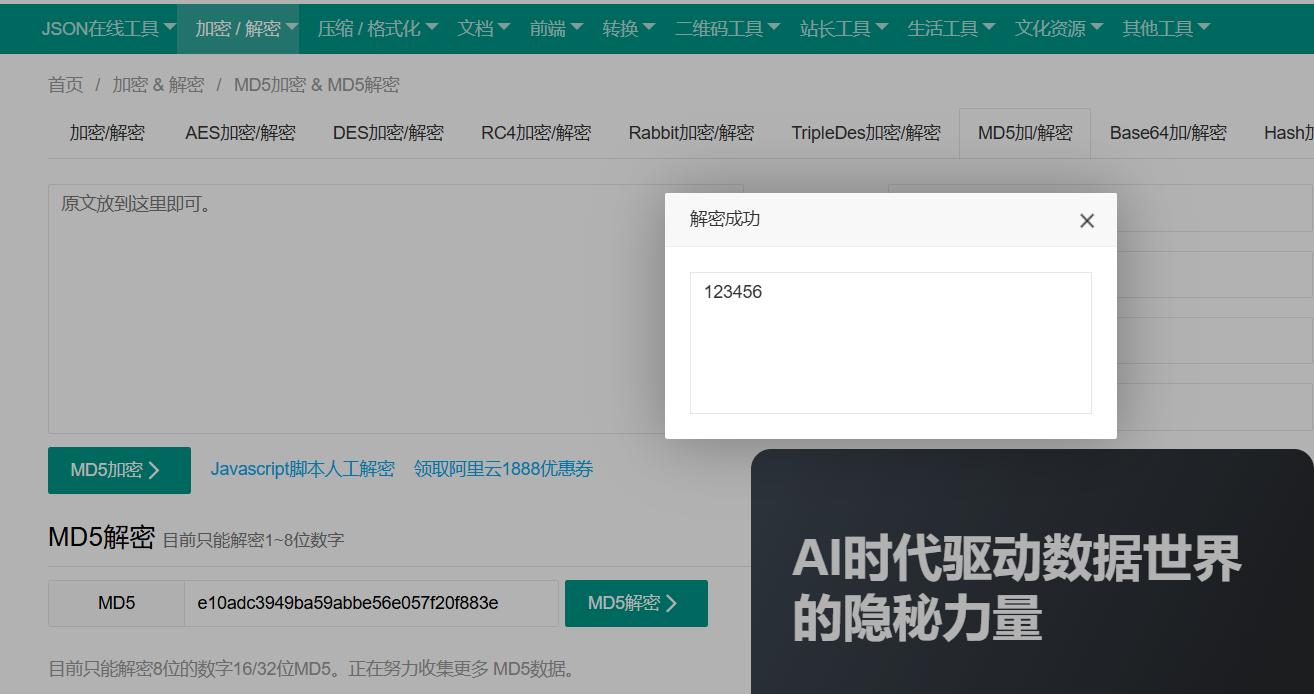The image size is (1314, 694).
Task: Click the MD5解密 button
Action: [x=637, y=603]
